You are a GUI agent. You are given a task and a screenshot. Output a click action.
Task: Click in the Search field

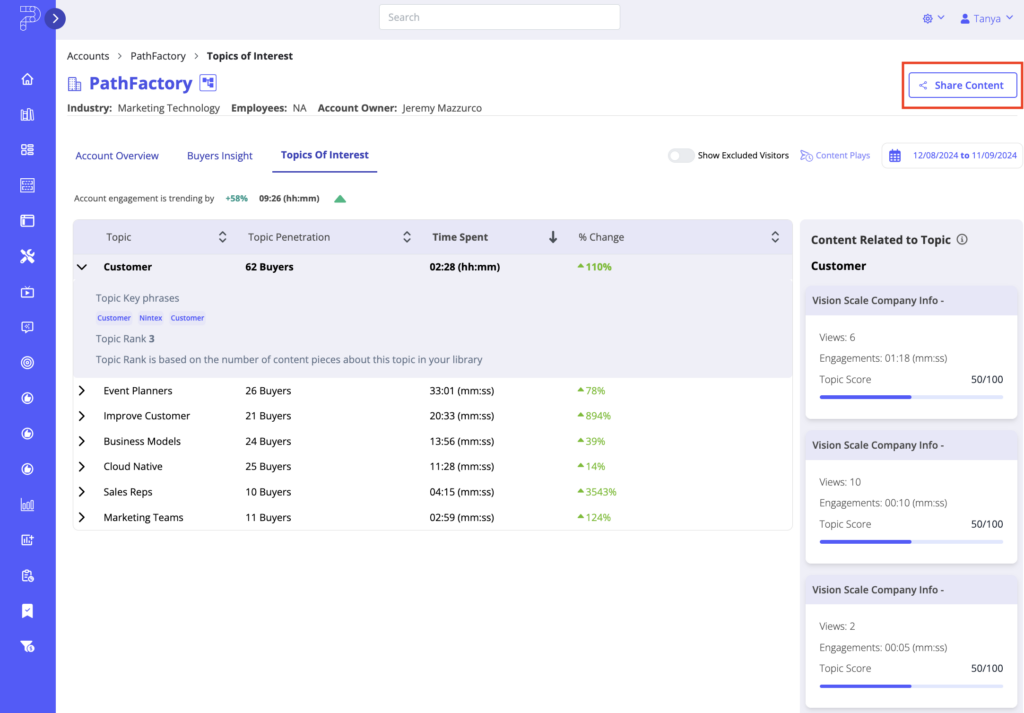coord(500,17)
